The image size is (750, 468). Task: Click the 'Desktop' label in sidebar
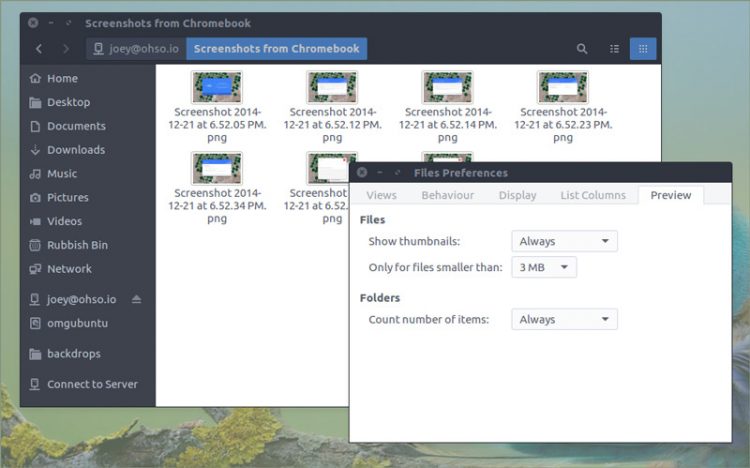(68, 102)
